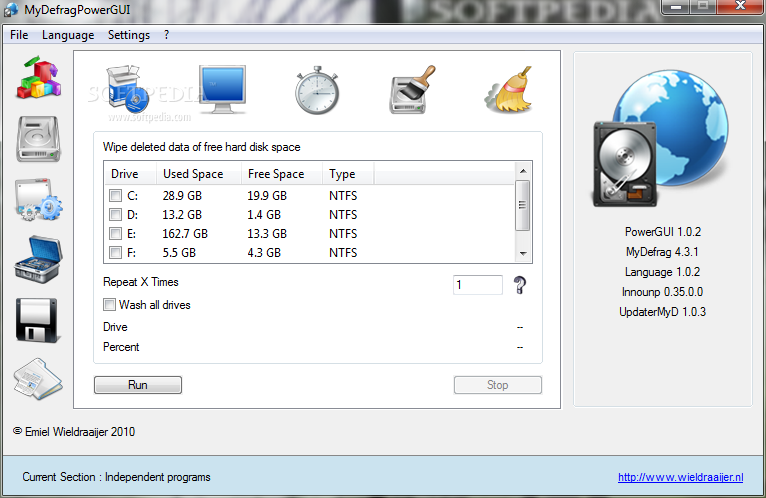Click the 5.5 GB used space cell

pyautogui.click(x=179, y=253)
